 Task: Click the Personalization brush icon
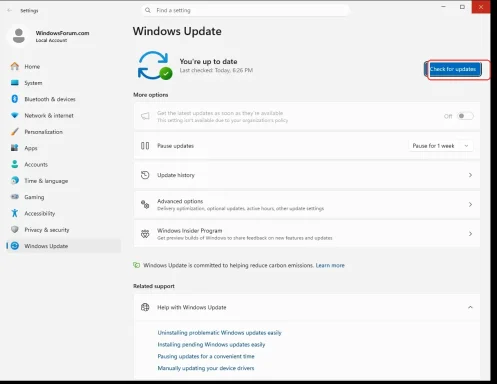[x=15, y=132]
